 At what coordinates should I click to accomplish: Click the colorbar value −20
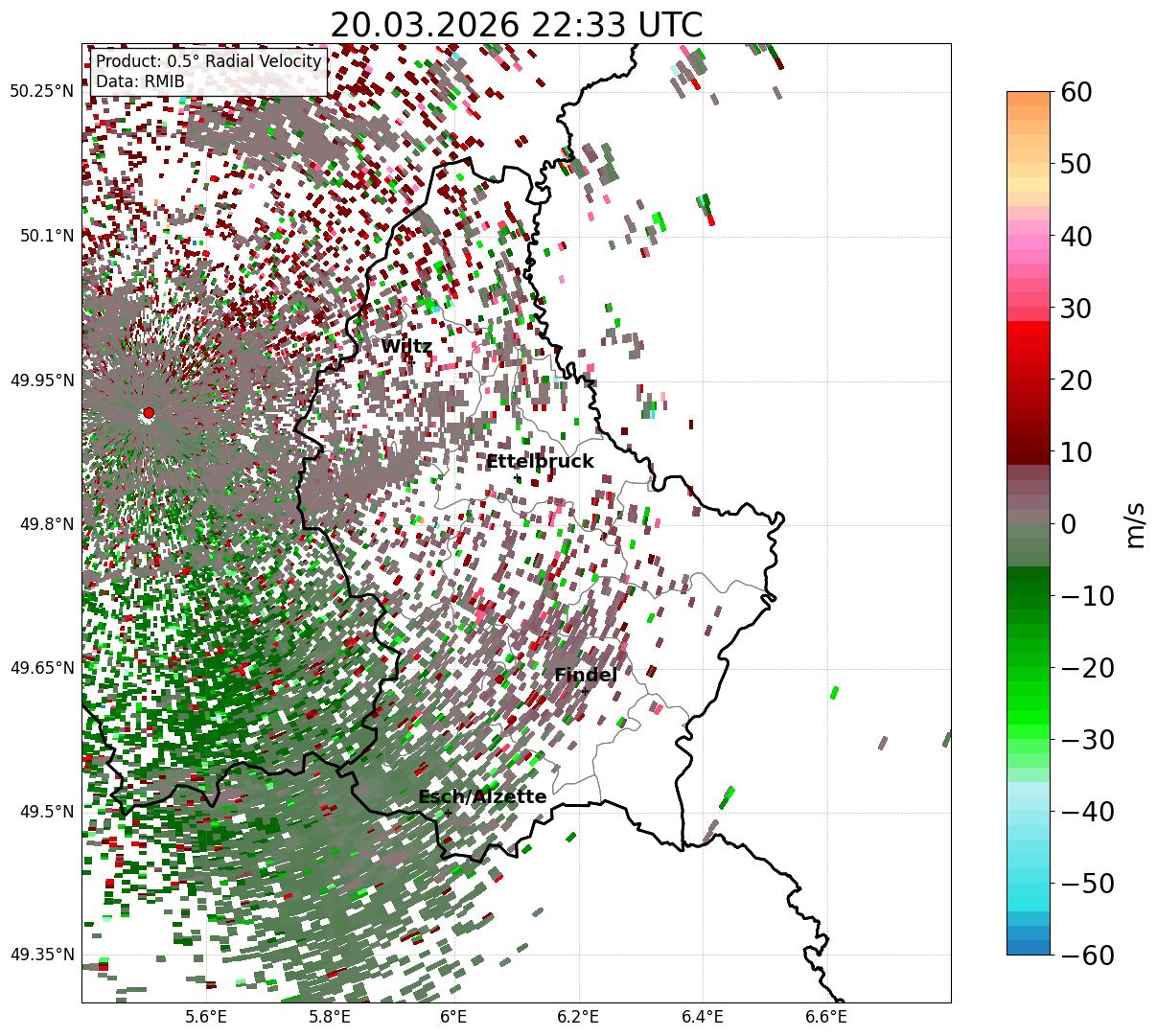1087,667
